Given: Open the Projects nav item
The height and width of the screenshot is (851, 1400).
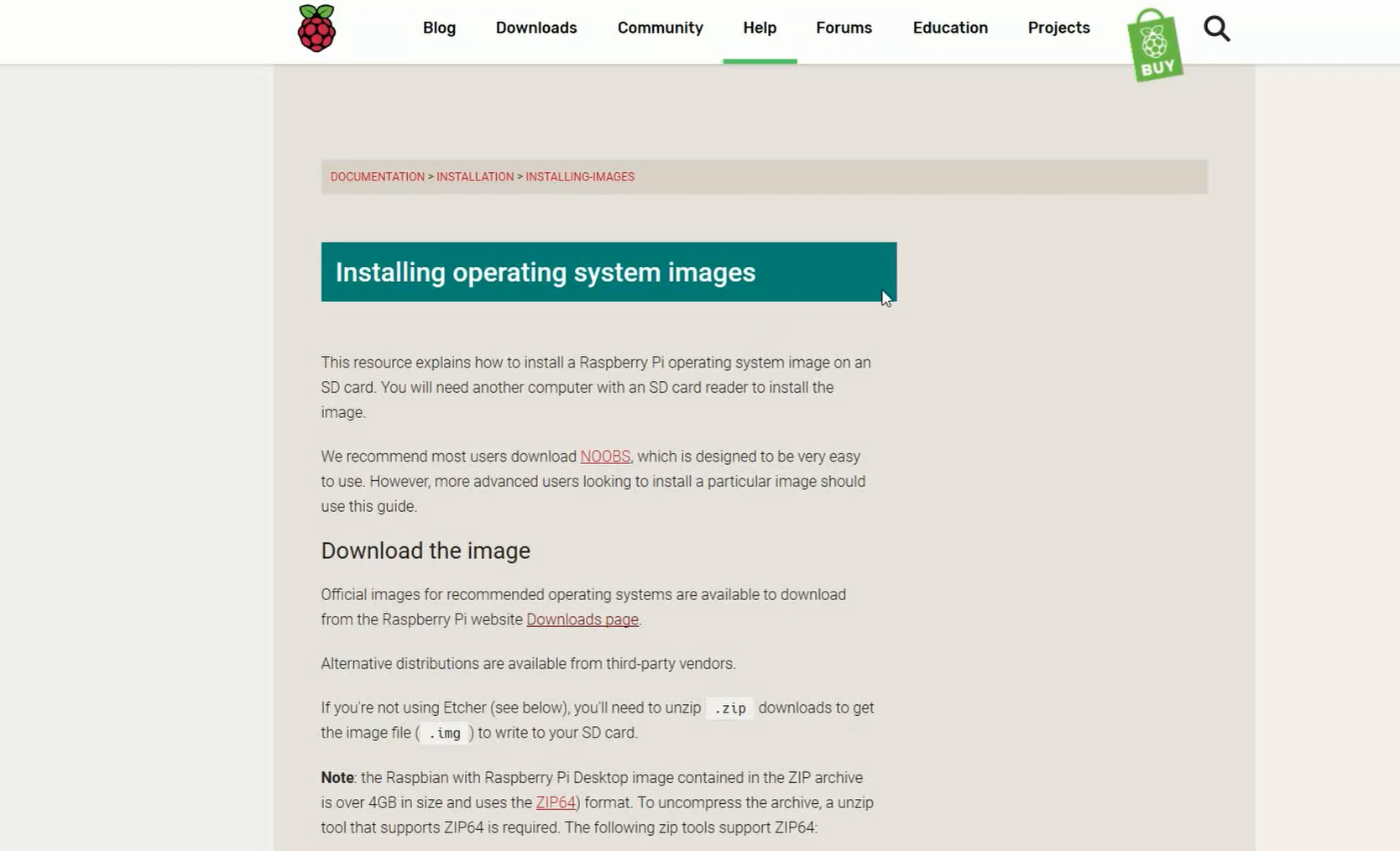Looking at the screenshot, I should 1059,28.
